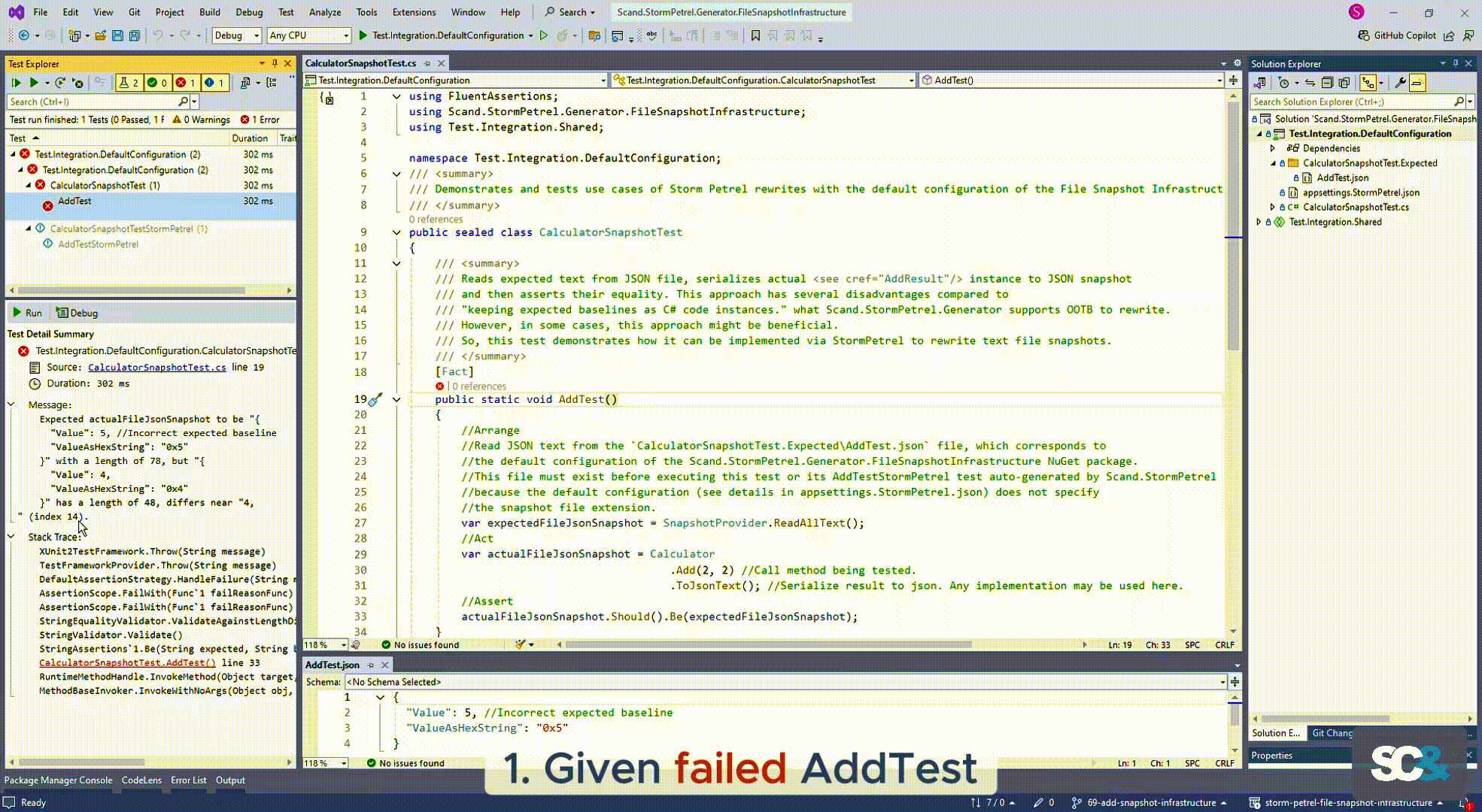Collapse all nodes in Solution Explorer
1482x812 pixels.
pyautogui.click(x=1328, y=83)
